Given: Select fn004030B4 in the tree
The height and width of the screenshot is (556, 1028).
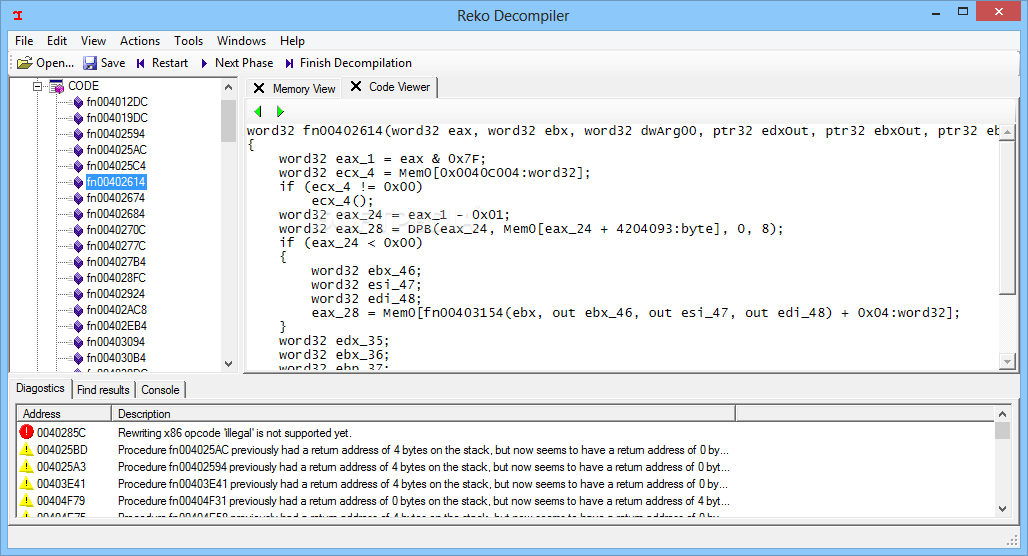Looking at the screenshot, I should 116,358.
